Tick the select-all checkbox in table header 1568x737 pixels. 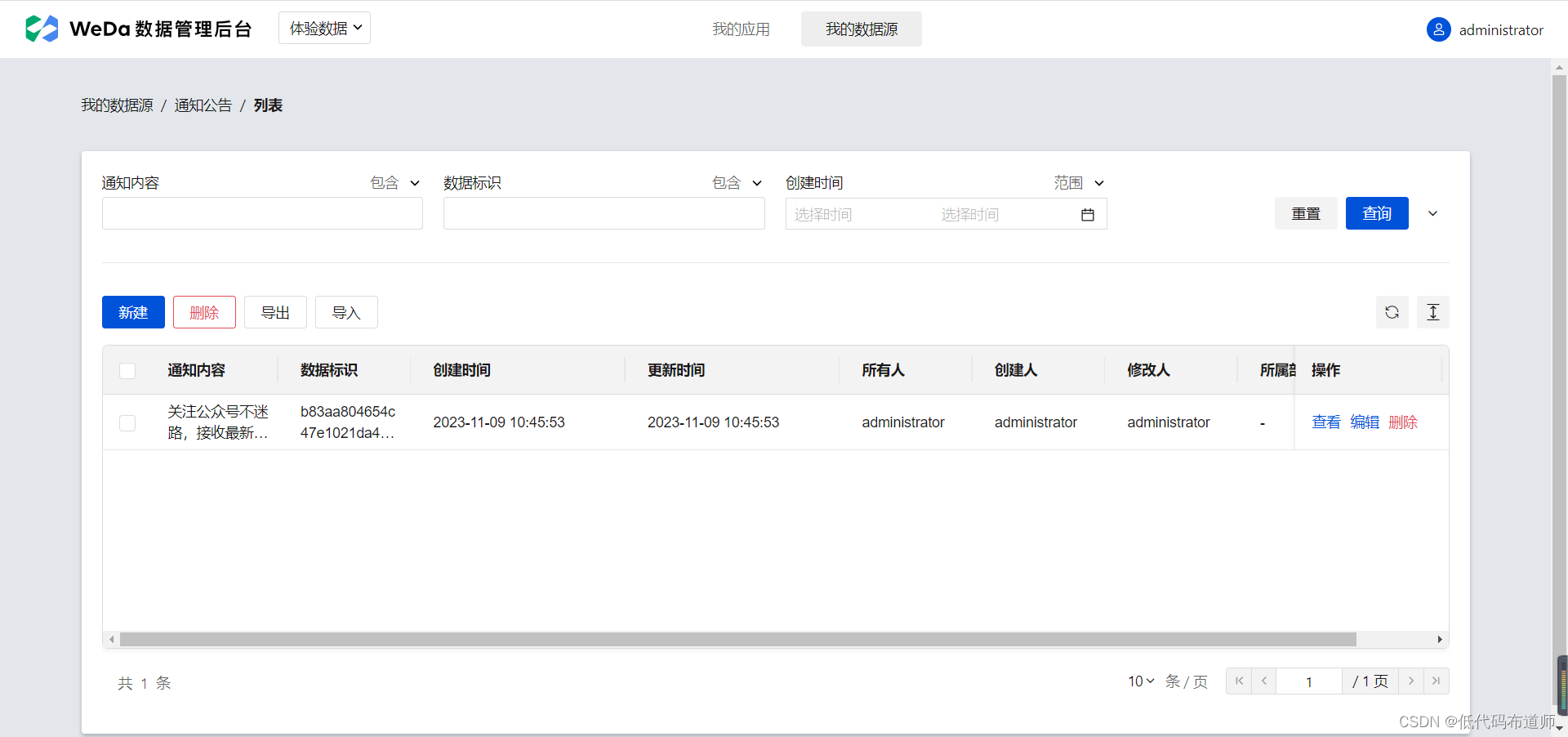point(127,371)
